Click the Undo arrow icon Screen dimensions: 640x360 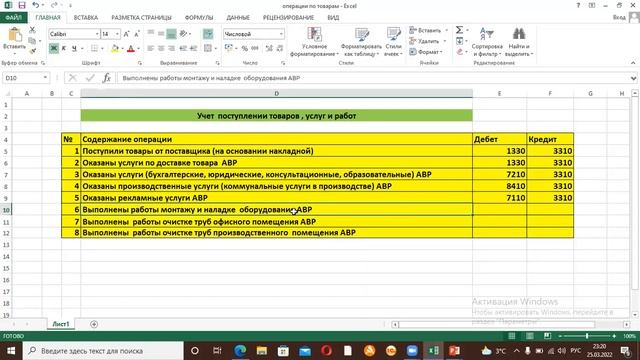coord(36,5)
